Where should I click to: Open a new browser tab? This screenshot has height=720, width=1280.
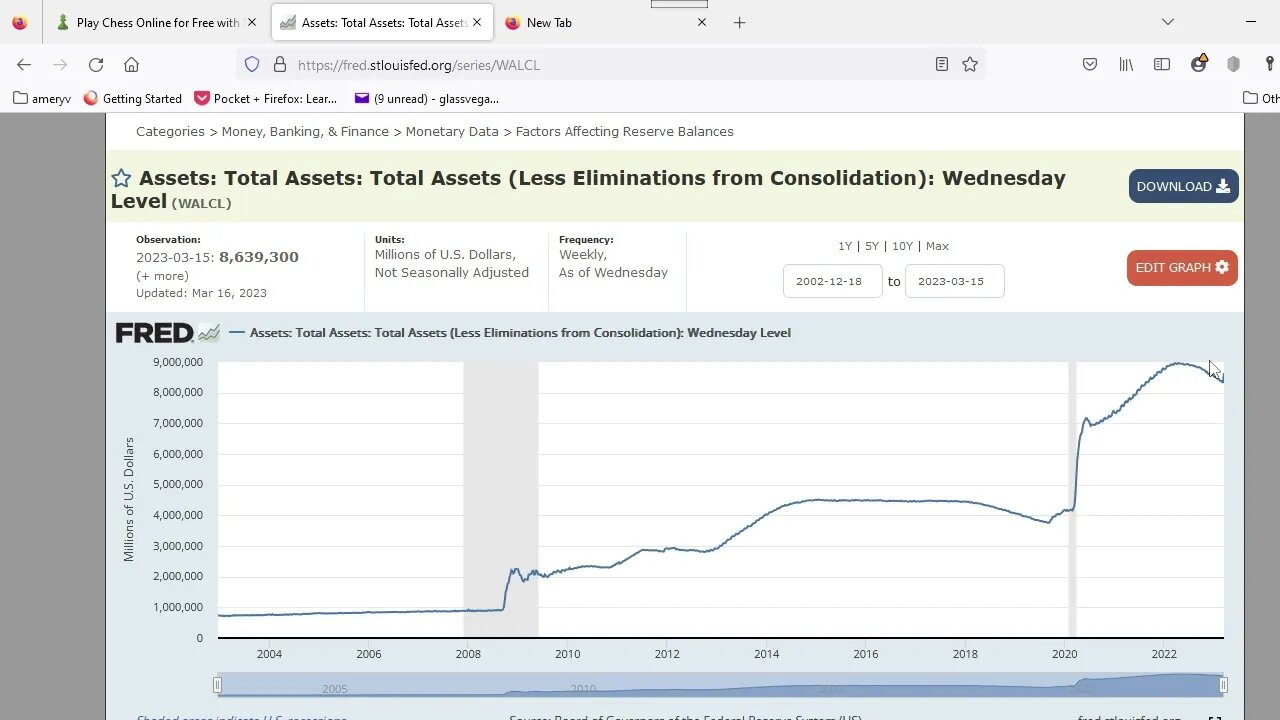pyautogui.click(x=740, y=22)
